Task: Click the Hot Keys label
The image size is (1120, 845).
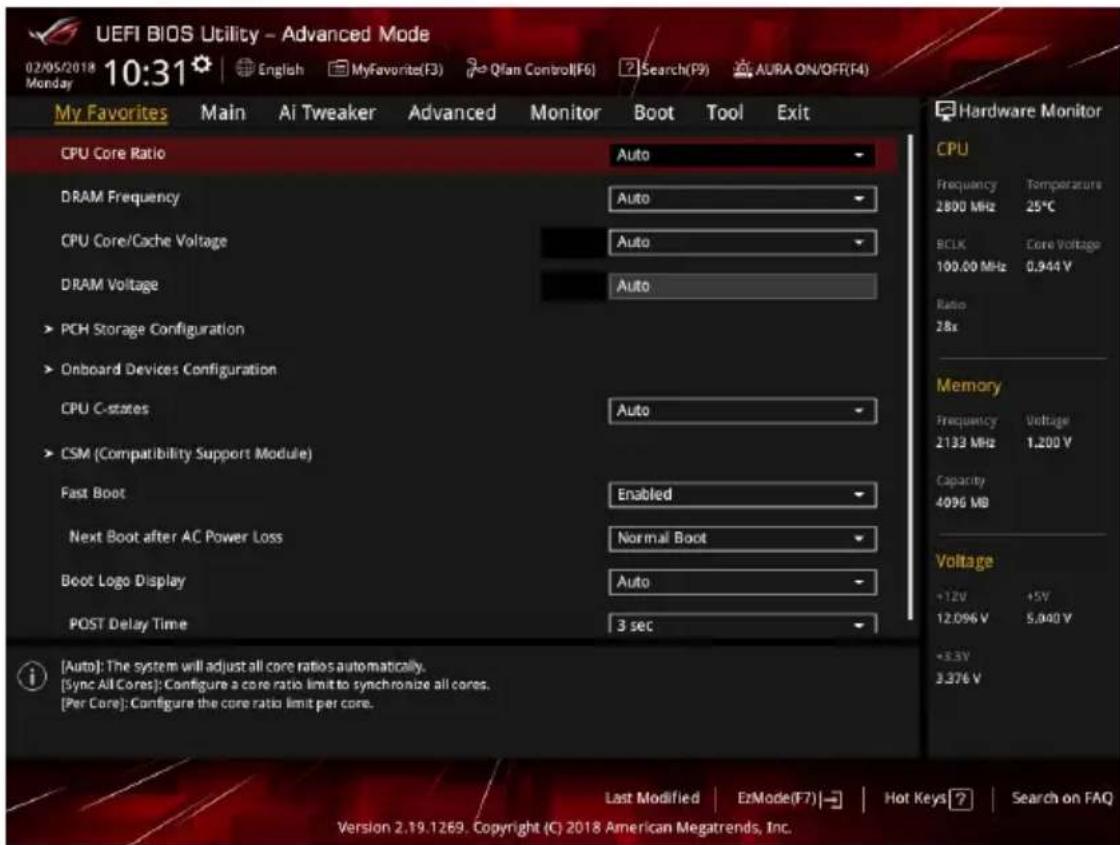Action: click(915, 798)
